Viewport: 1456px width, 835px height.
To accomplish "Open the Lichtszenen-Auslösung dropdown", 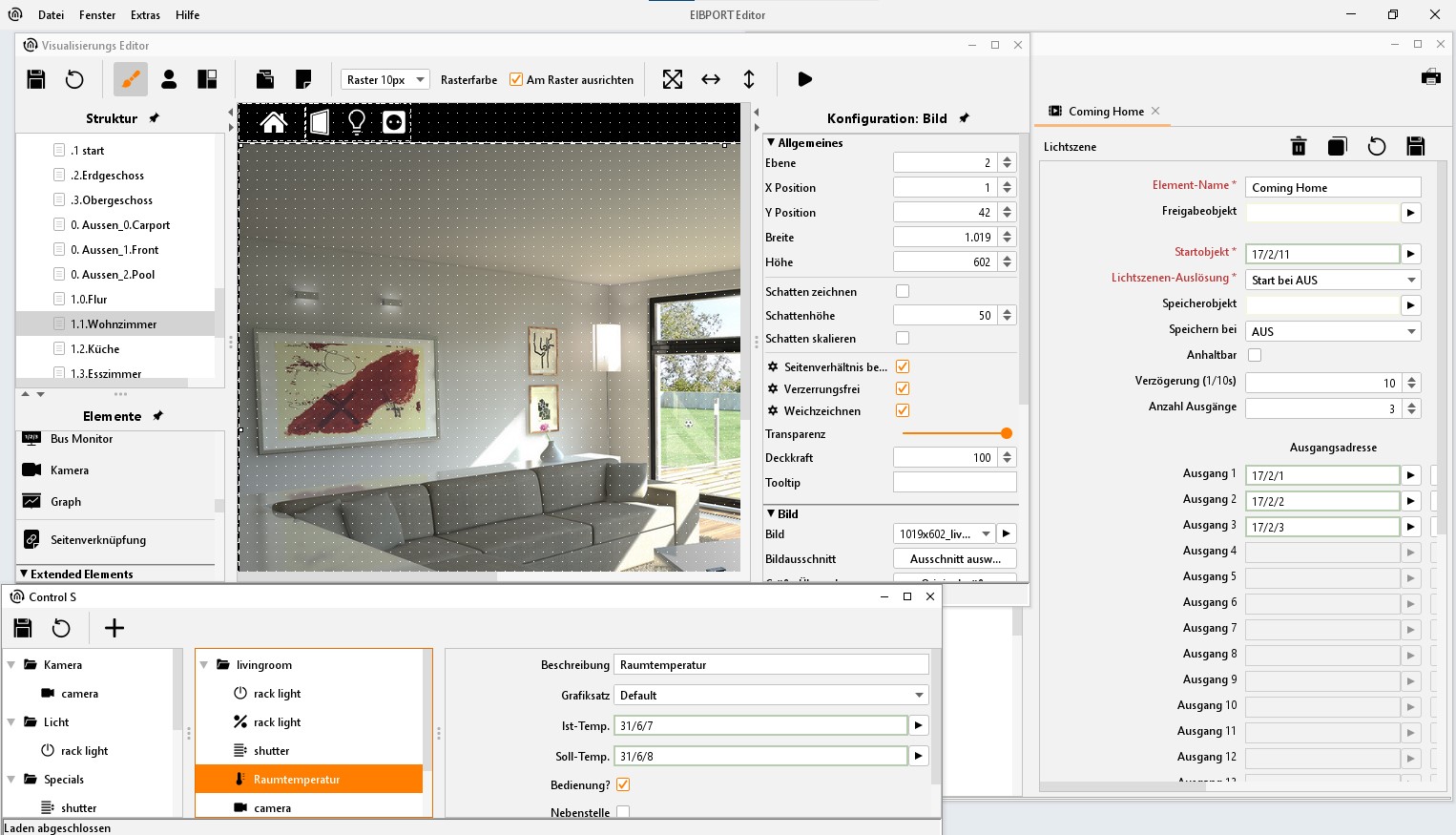I will coord(1332,280).
